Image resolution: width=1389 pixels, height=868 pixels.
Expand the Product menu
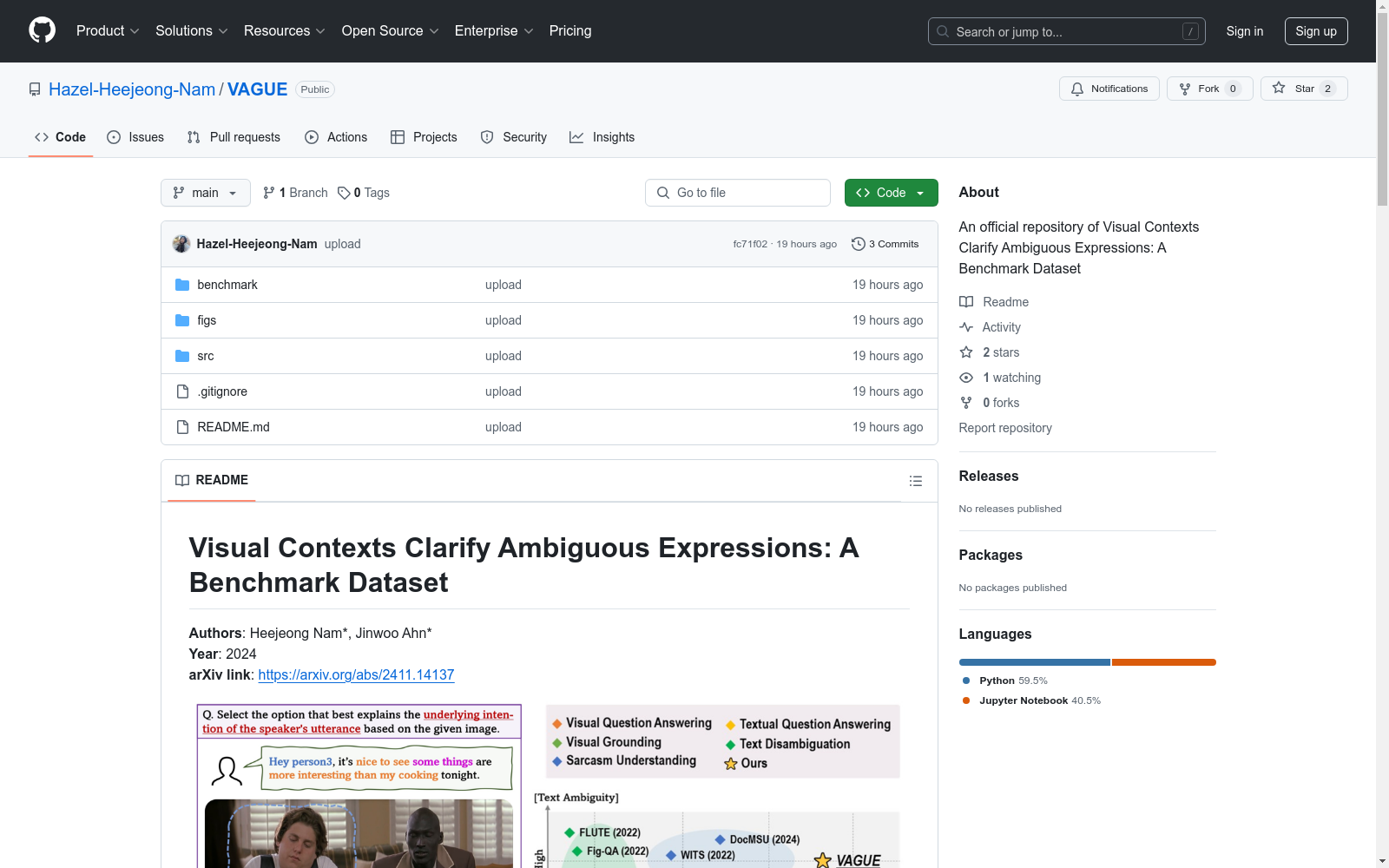pos(108,30)
